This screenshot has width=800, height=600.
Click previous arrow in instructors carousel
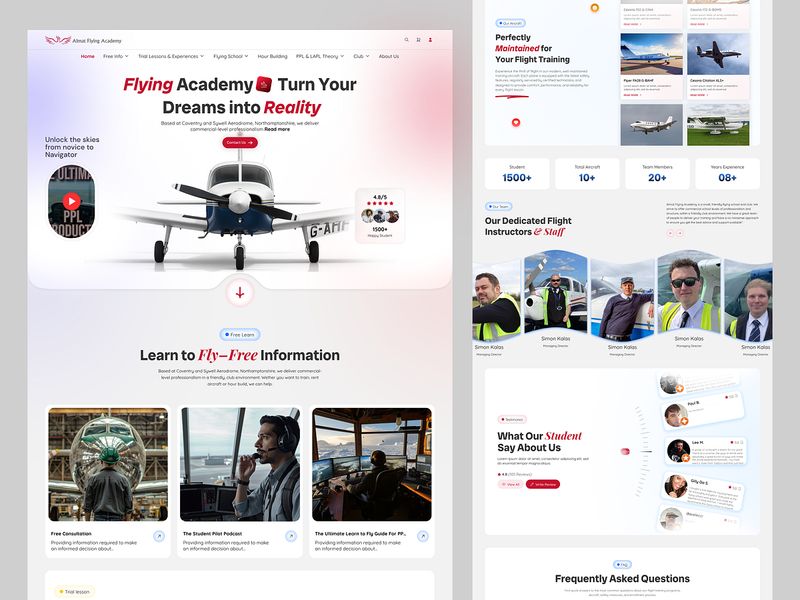pyautogui.click(x=670, y=233)
